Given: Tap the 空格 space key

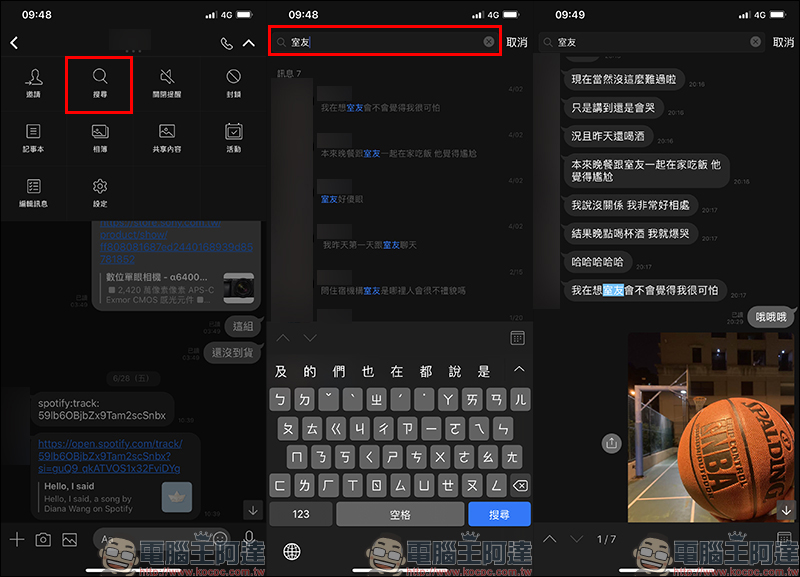Looking at the screenshot, I should (x=400, y=514).
